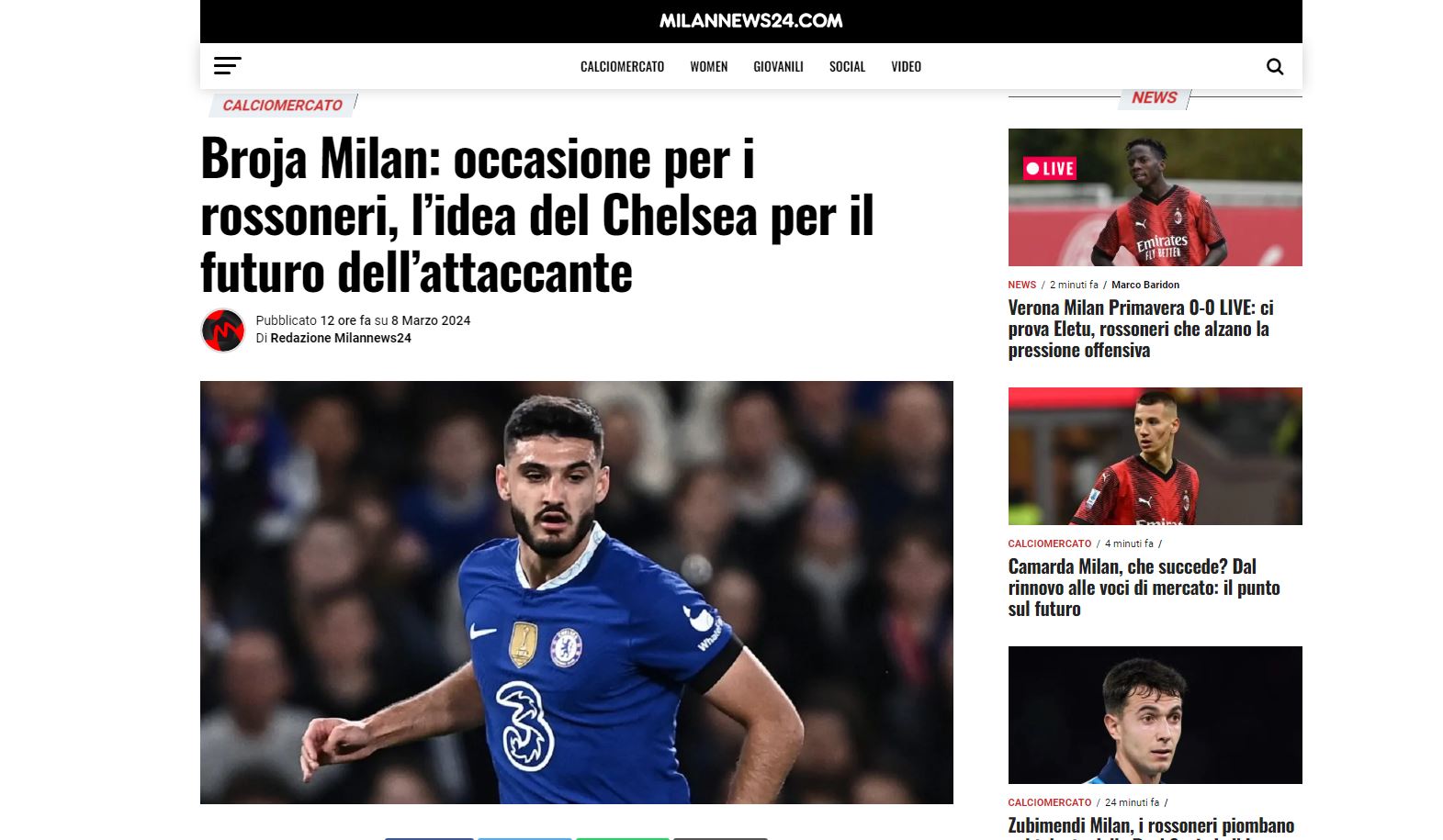Click the Calciomercato category tag above headline

pyautogui.click(x=282, y=106)
